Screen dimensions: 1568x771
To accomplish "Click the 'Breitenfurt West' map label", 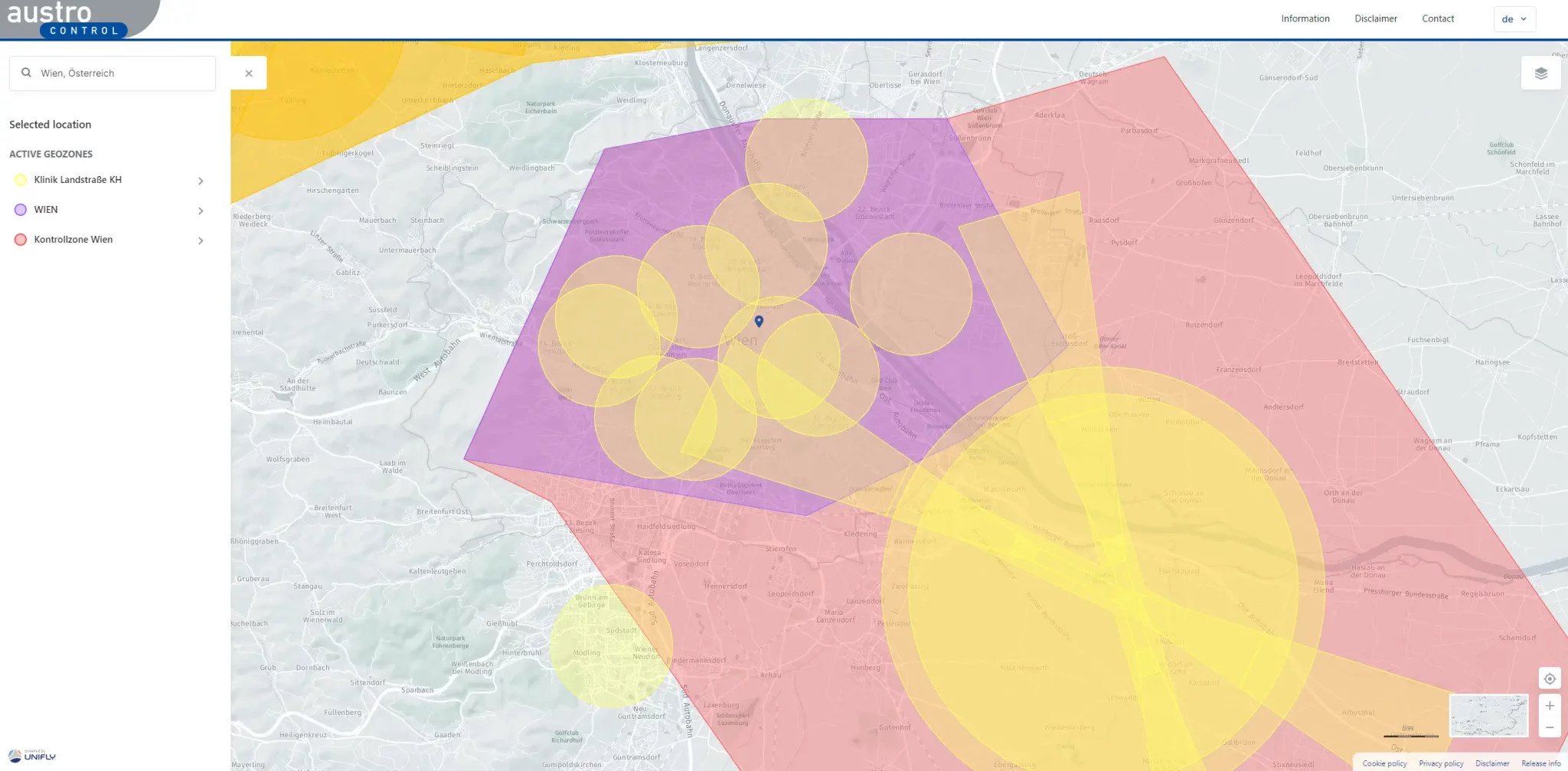I will point(333,511).
